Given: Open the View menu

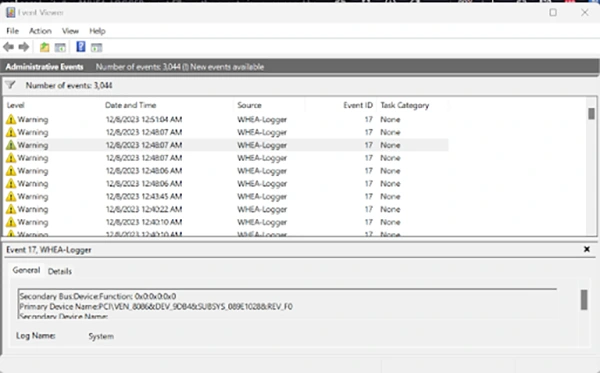Looking at the screenshot, I should coord(70,31).
